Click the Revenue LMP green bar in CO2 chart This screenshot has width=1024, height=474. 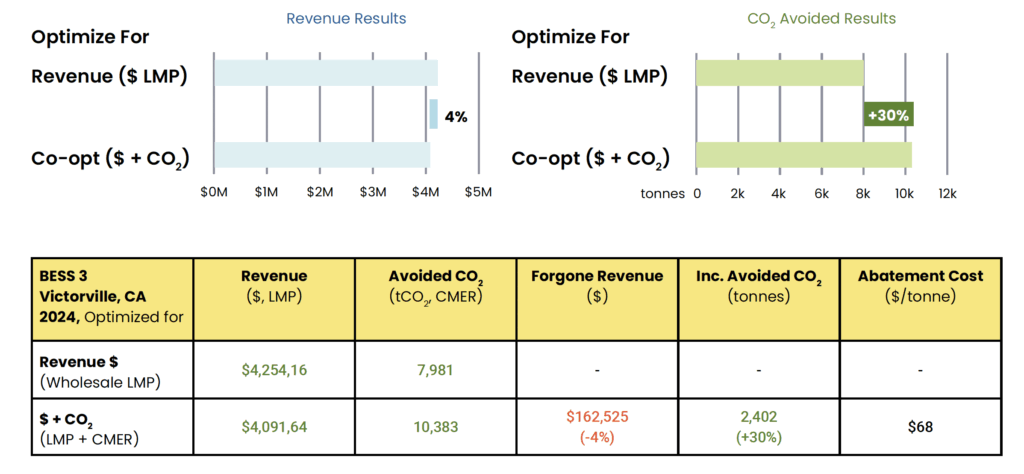tap(779, 74)
